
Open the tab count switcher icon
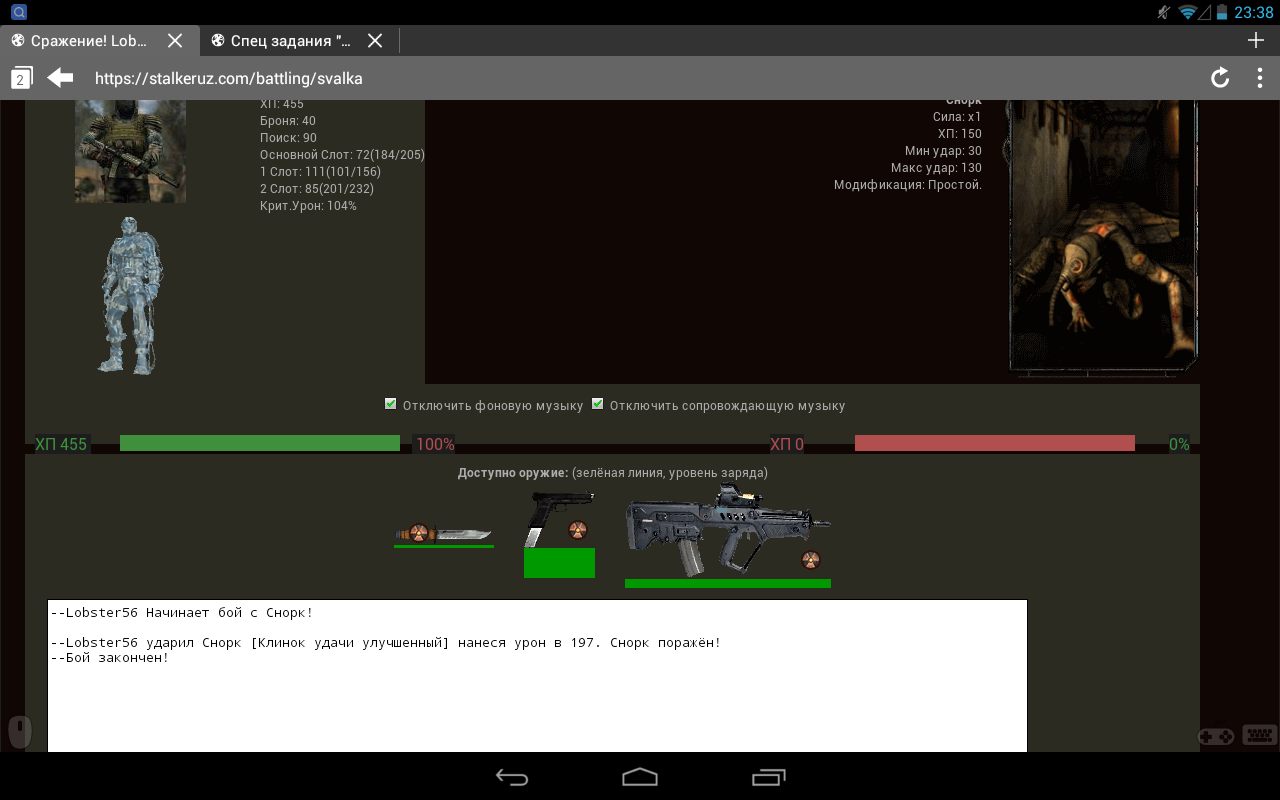pyautogui.click(x=22, y=78)
